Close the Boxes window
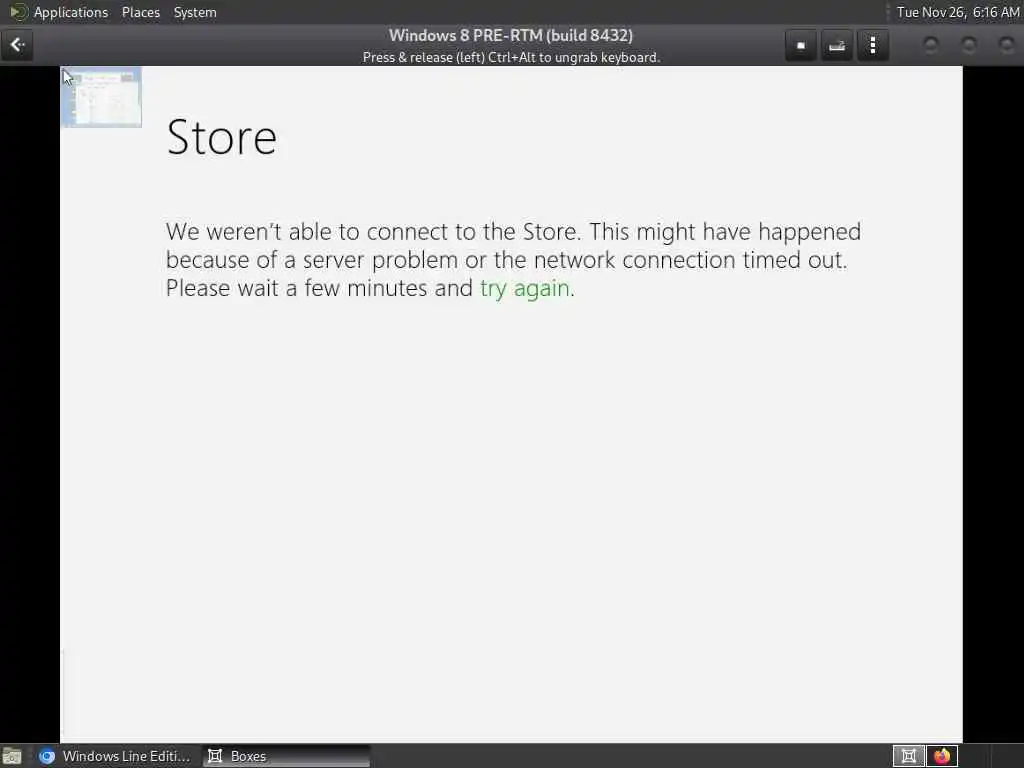The image size is (1024, 768). tap(1006, 45)
